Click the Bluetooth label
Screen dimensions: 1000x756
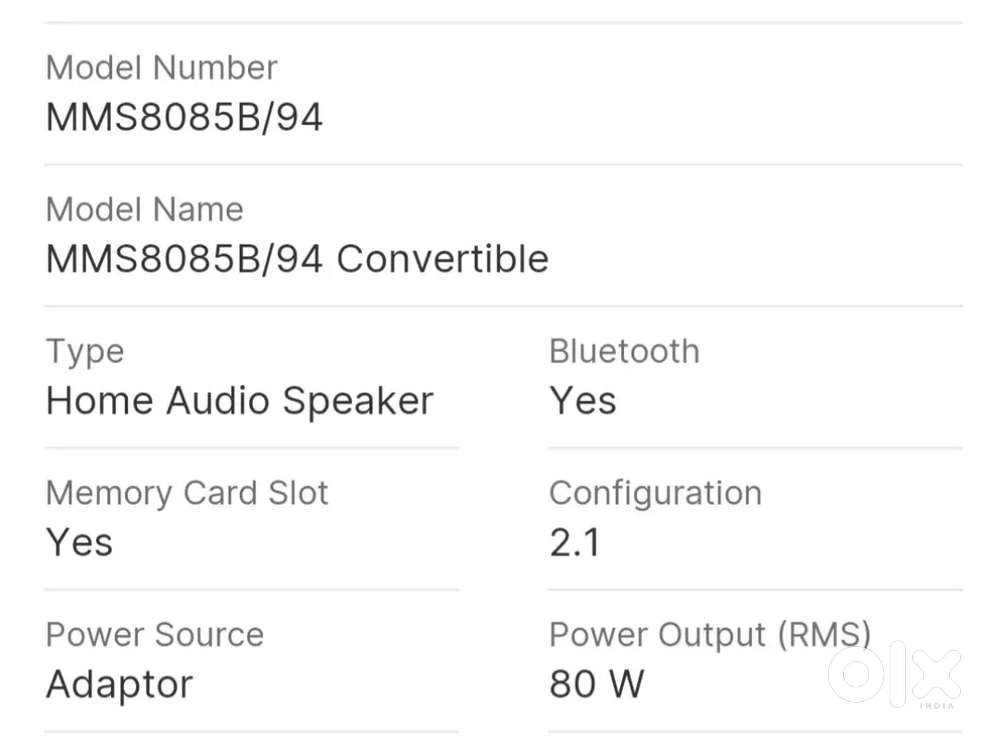(624, 352)
